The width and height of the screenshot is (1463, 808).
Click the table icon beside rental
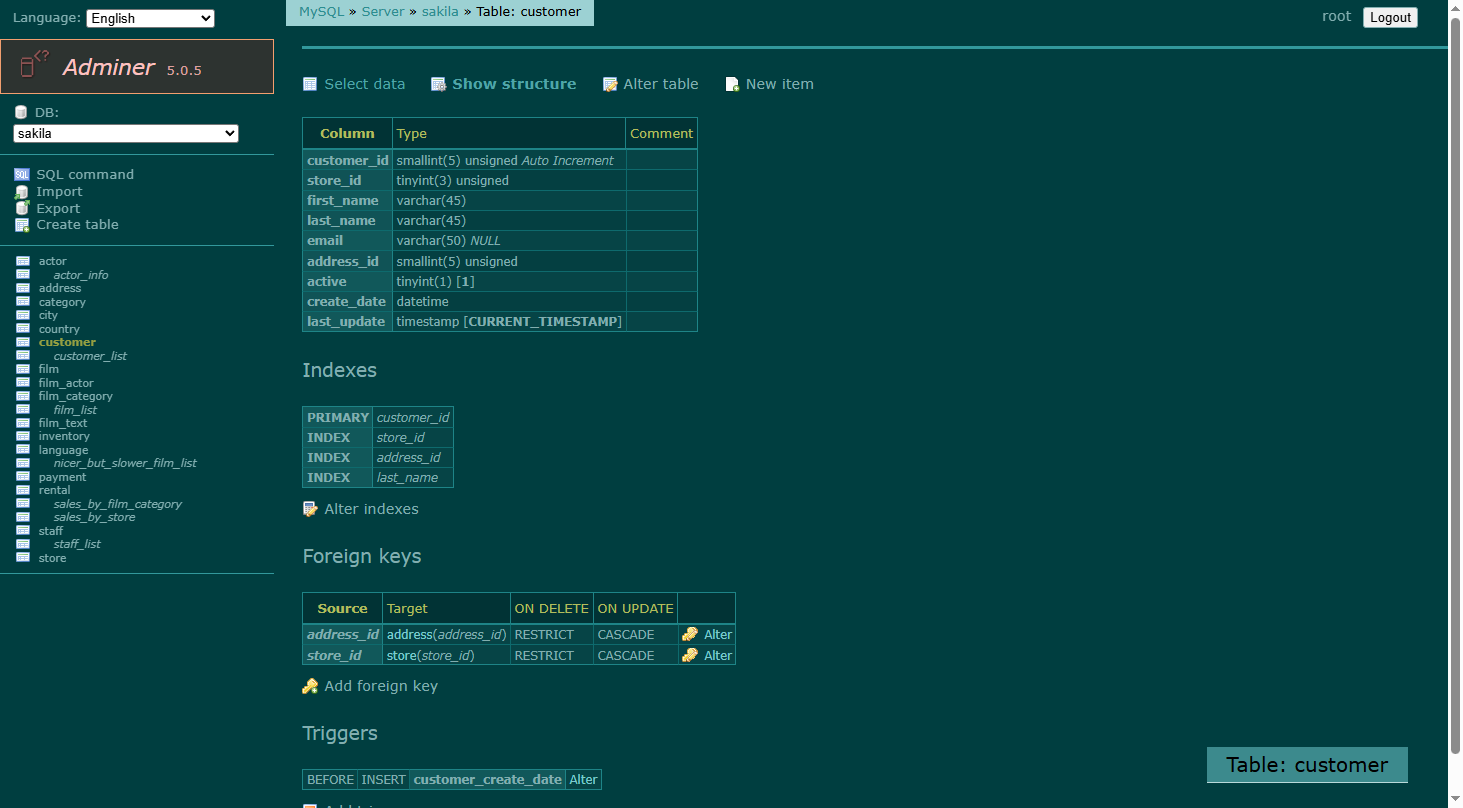22,490
